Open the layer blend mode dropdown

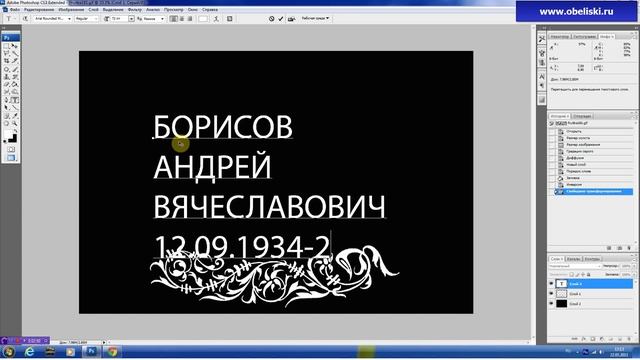tap(576, 266)
